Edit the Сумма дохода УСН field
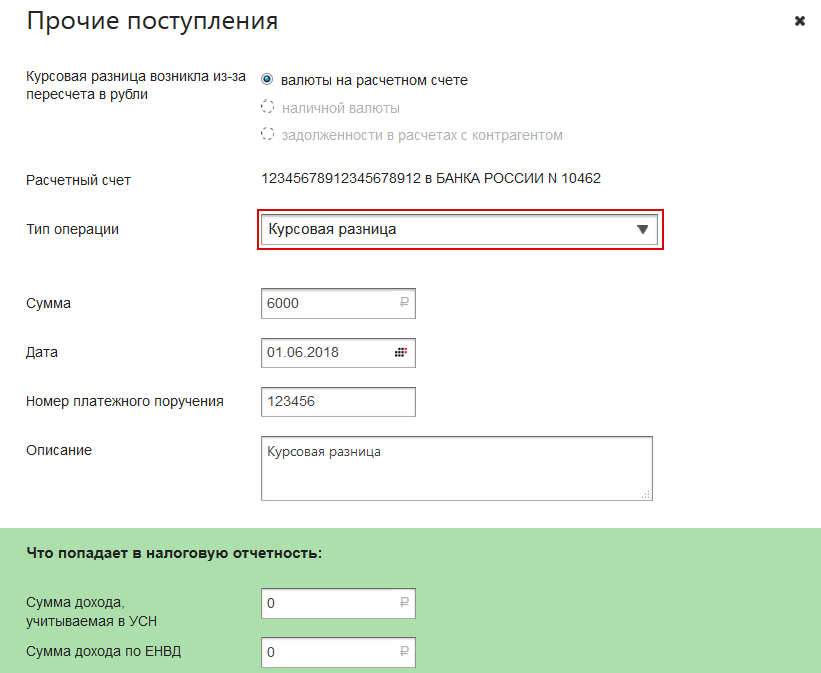The width and height of the screenshot is (821, 673). (x=325, y=603)
